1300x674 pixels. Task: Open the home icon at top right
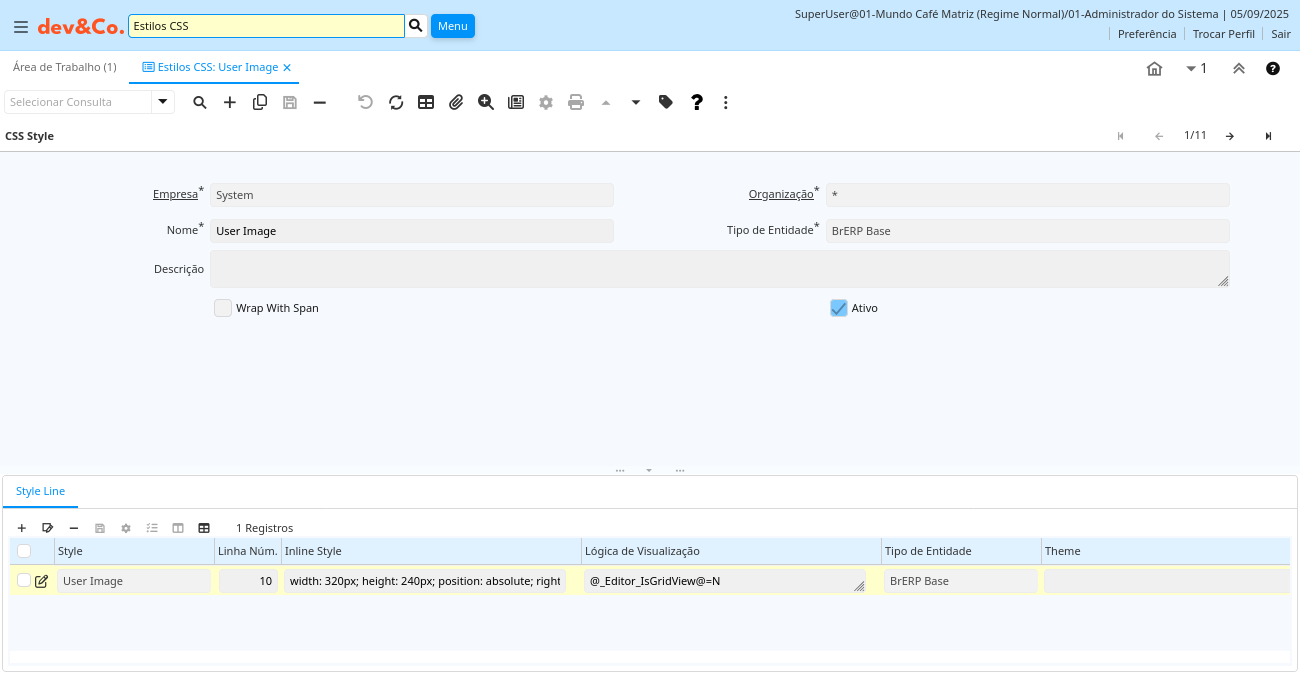1154,69
